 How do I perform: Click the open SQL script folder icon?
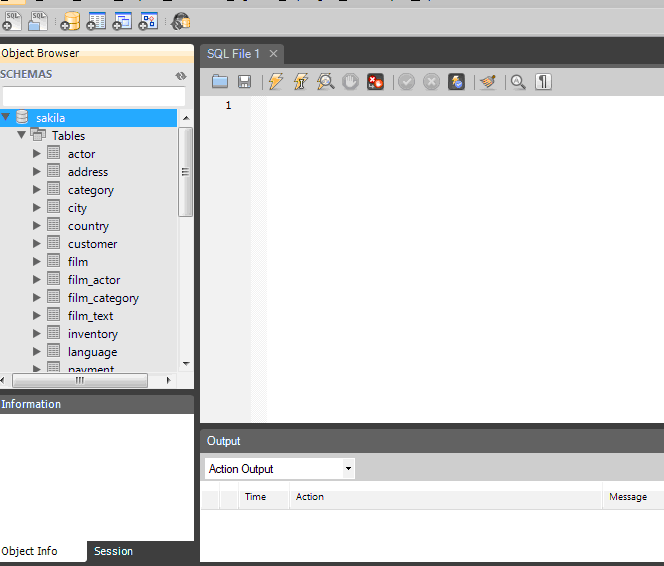pos(220,82)
